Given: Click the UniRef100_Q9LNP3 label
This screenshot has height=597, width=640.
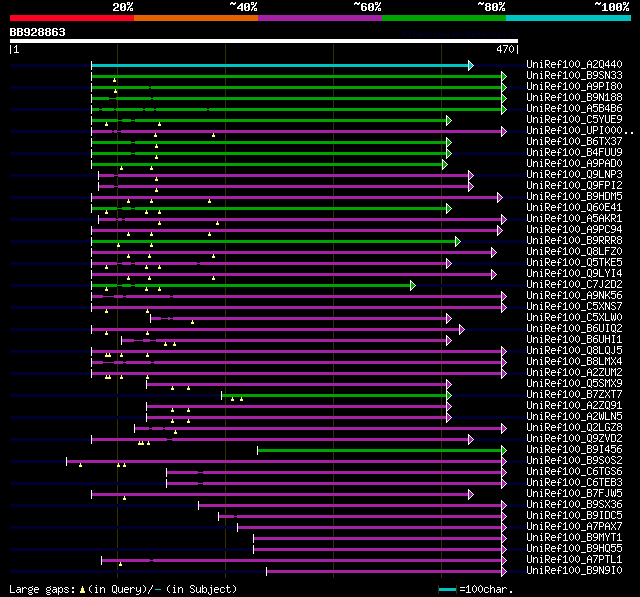Looking at the screenshot, I should 574,175.
